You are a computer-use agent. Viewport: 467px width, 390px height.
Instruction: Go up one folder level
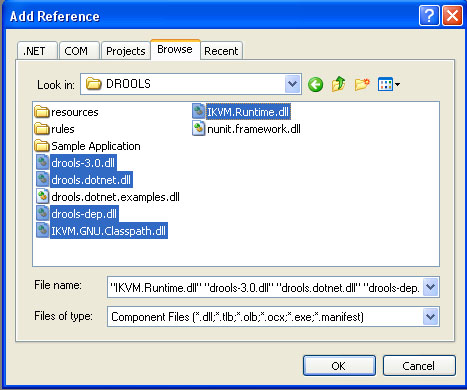pos(338,84)
